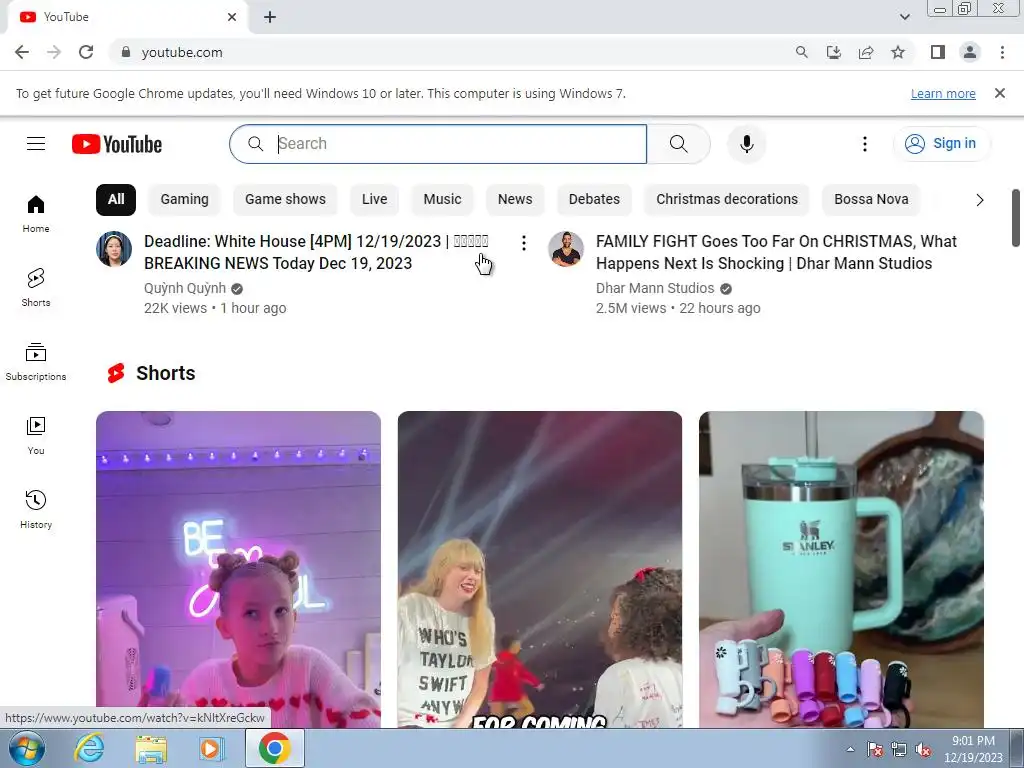
Task: Share this page using the share icon
Action: 866,52
